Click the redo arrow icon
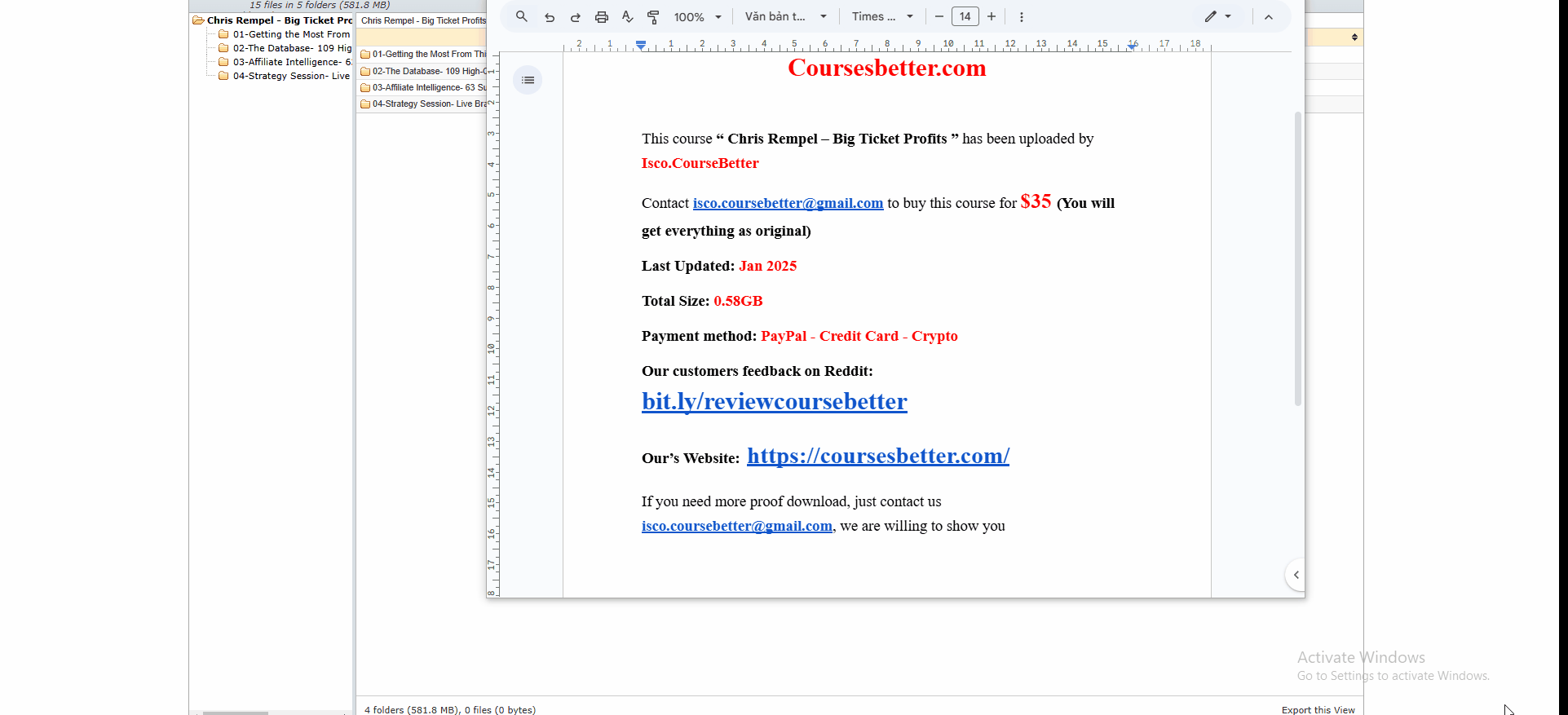 [x=576, y=16]
